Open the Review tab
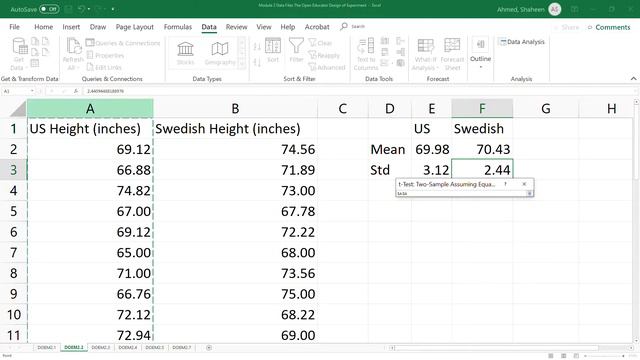Viewport: 640px width, 360px height. tap(236, 27)
